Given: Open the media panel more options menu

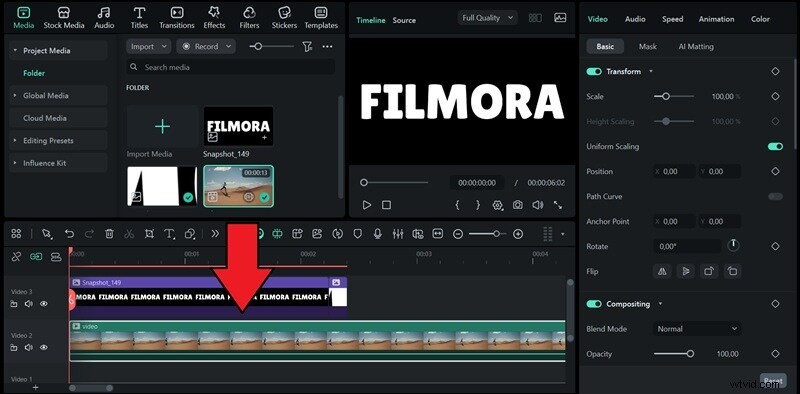Looking at the screenshot, I should [328, 46].
